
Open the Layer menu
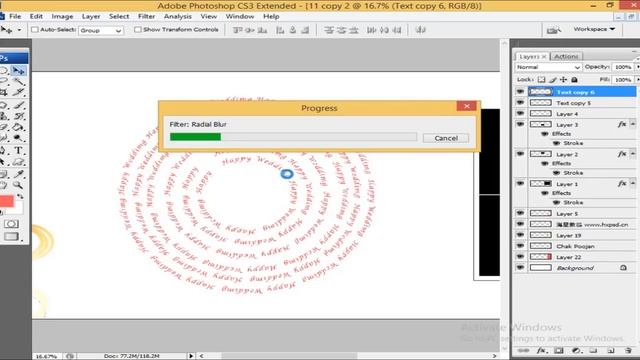pyautogui.click(x=91, y=16)
